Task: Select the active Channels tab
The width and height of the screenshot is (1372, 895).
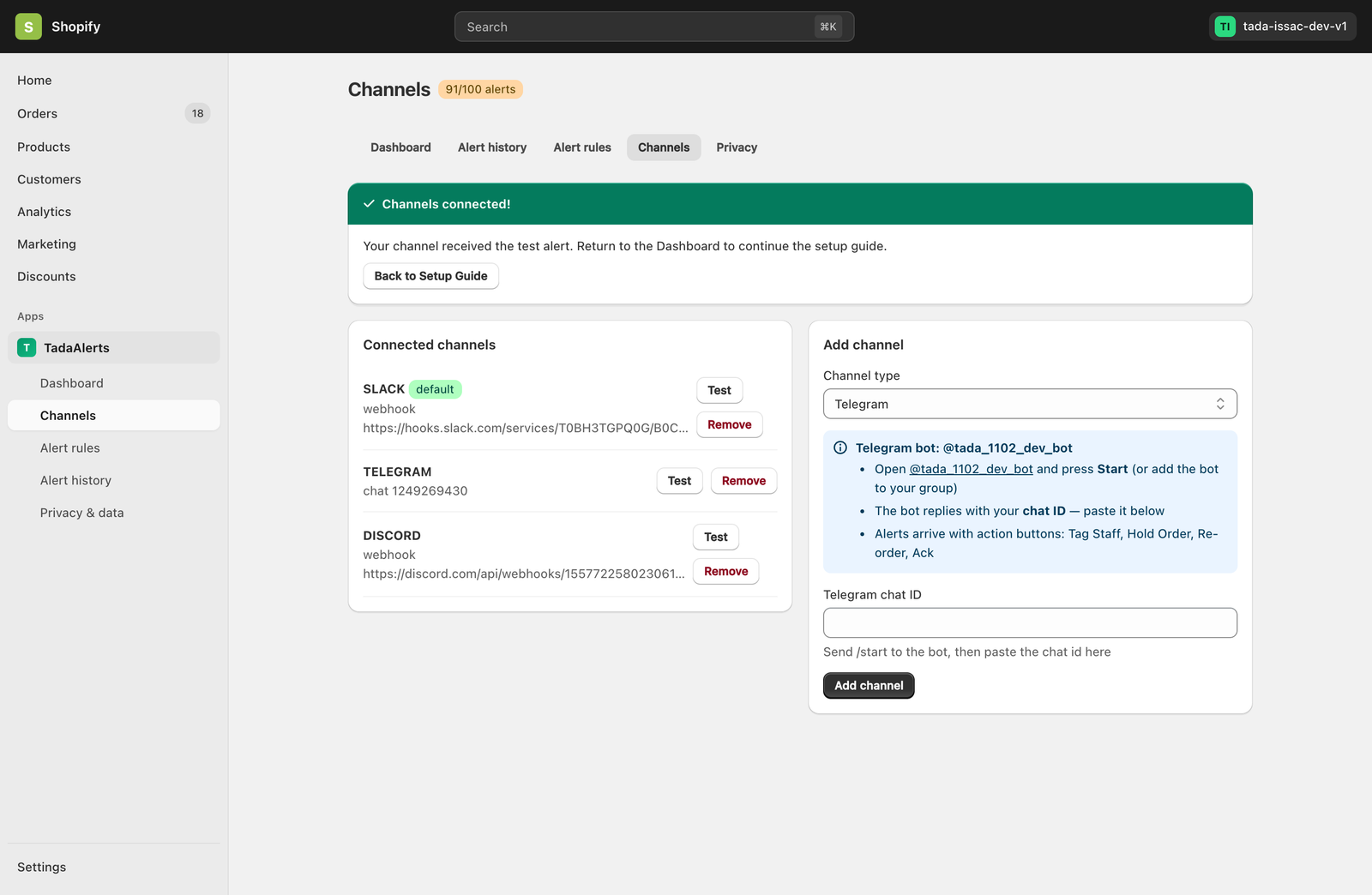Action: pyautogui.click(x=664, y=147)
